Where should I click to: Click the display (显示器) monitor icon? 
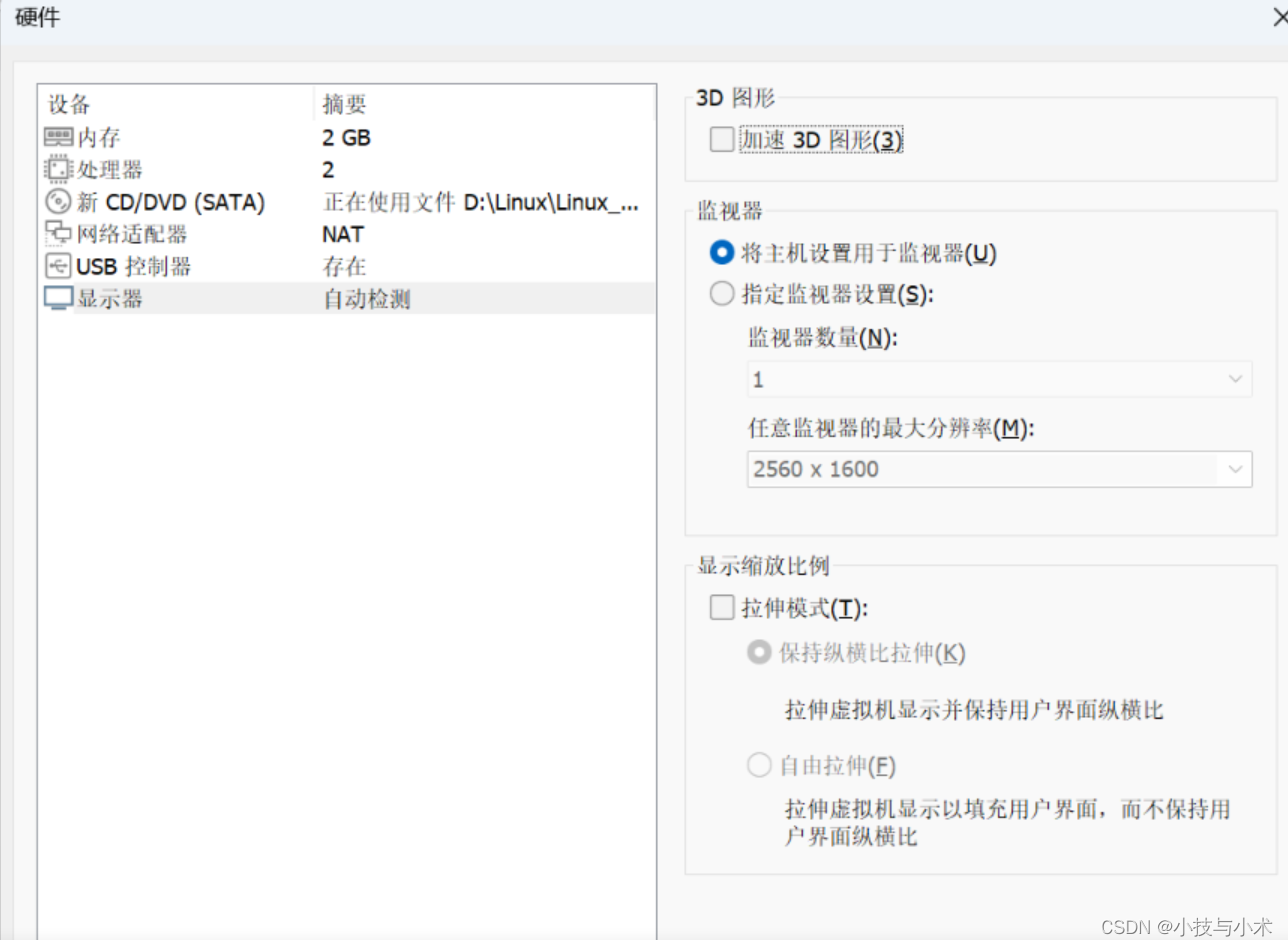coord(59,298)
